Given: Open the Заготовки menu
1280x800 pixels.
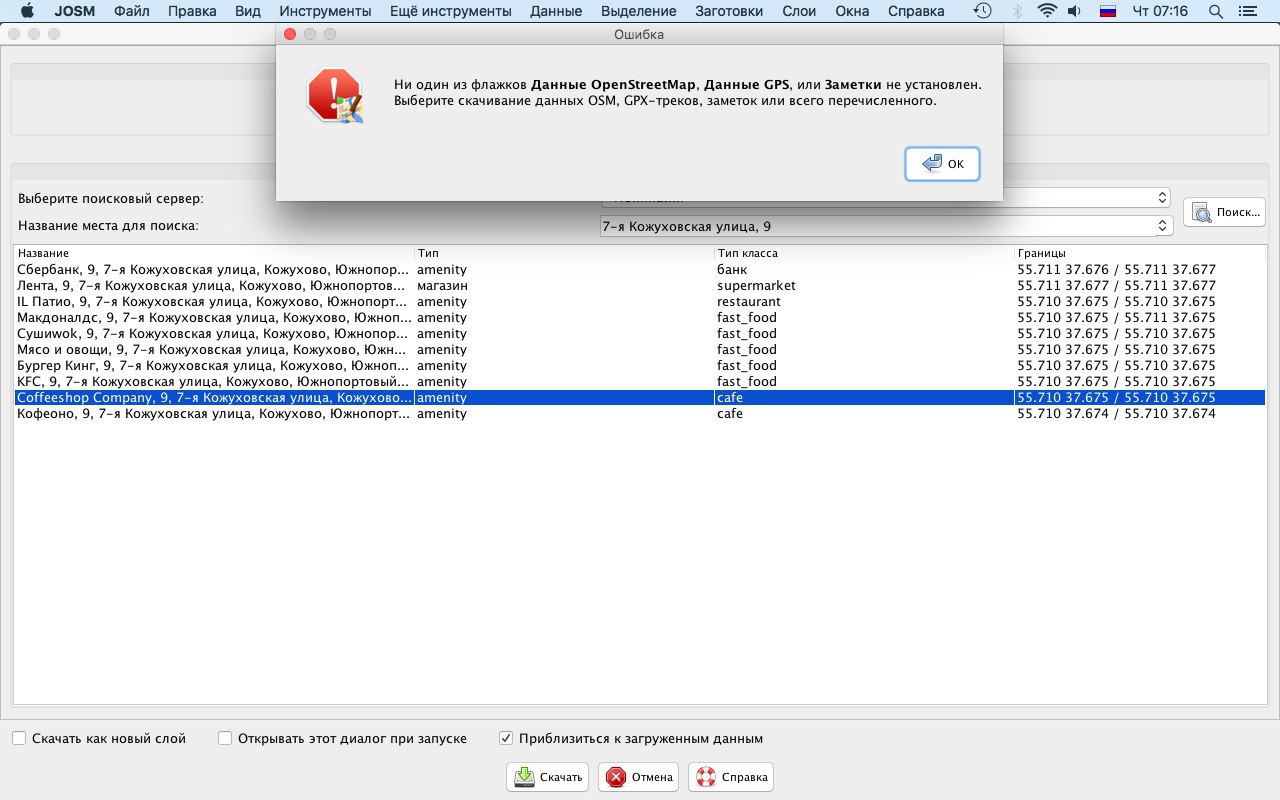Looking at the screenshot, I should pos(729,11).
